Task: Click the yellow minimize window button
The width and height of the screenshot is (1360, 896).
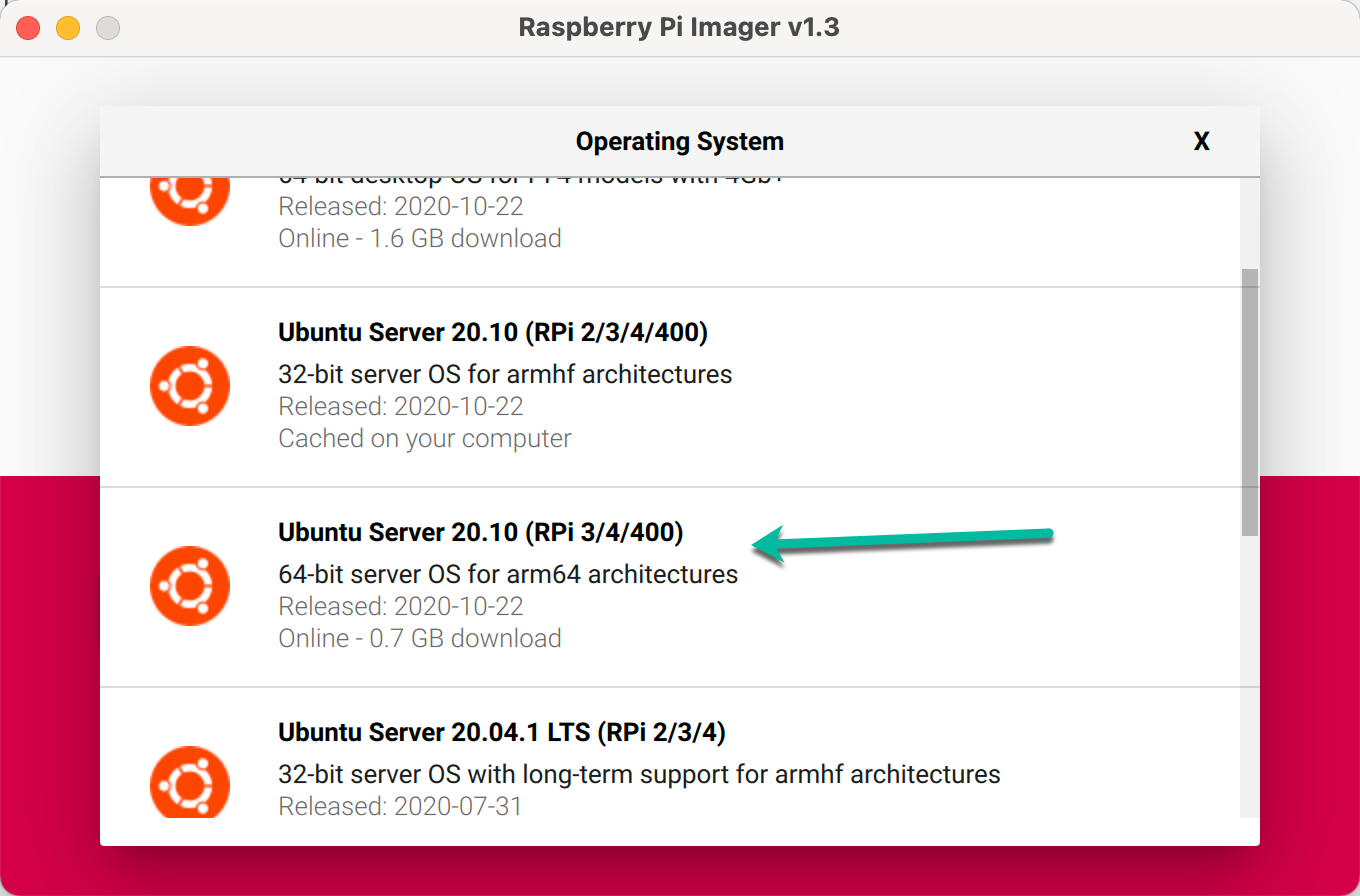Action: point(68,28)
